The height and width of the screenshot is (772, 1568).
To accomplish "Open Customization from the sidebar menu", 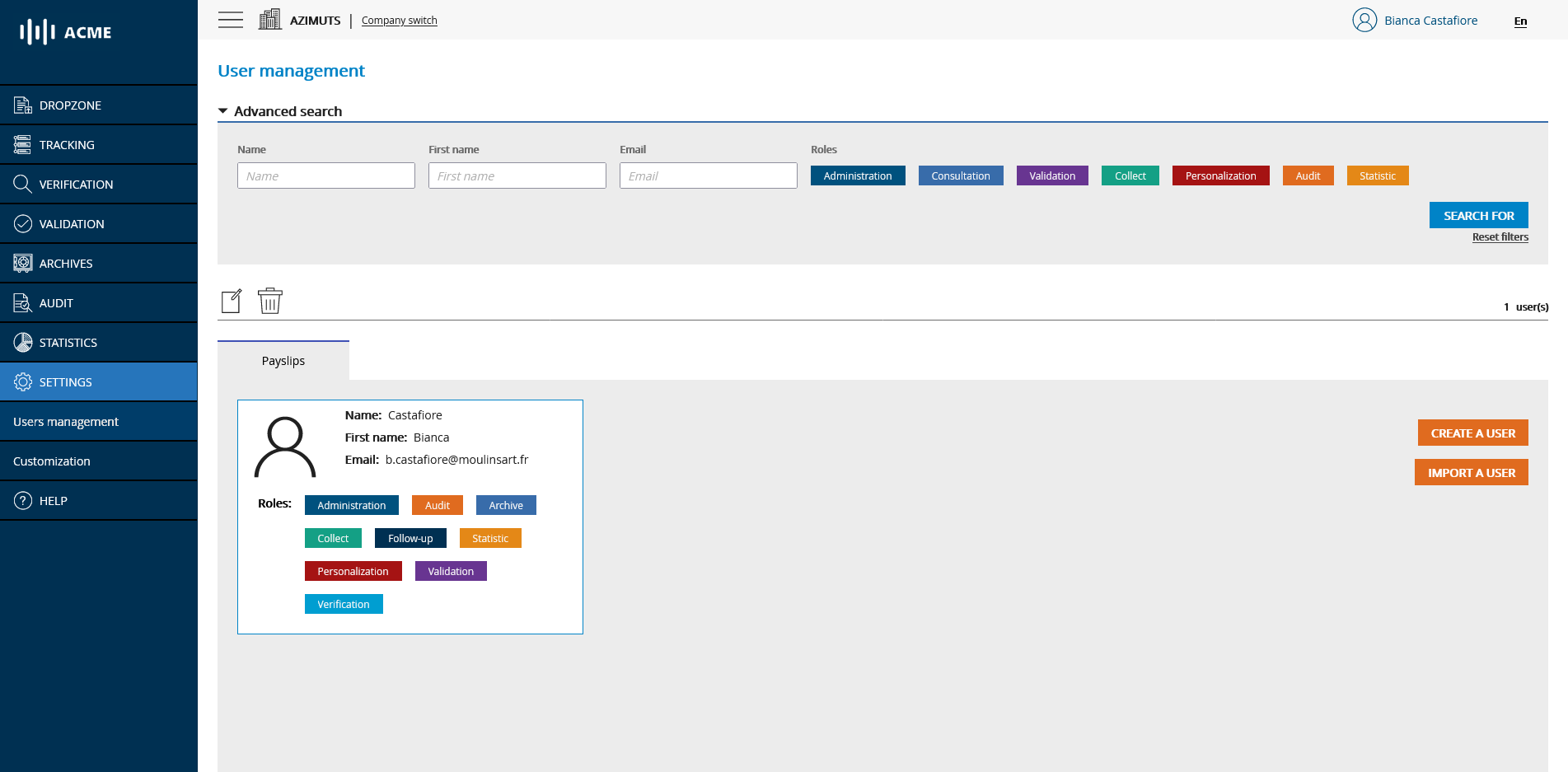I will tap(51, 461).
